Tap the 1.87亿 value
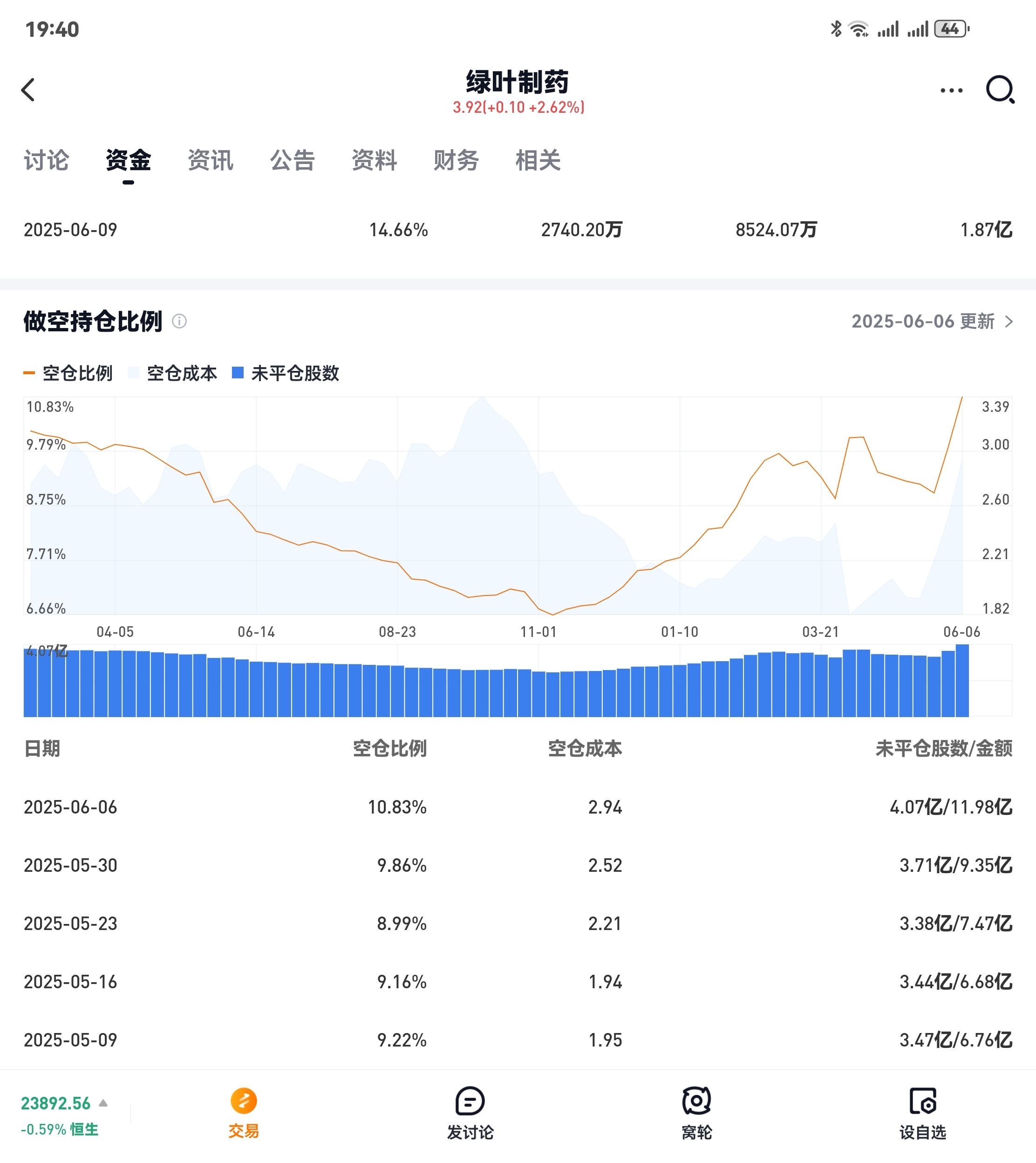 (987, 230)
